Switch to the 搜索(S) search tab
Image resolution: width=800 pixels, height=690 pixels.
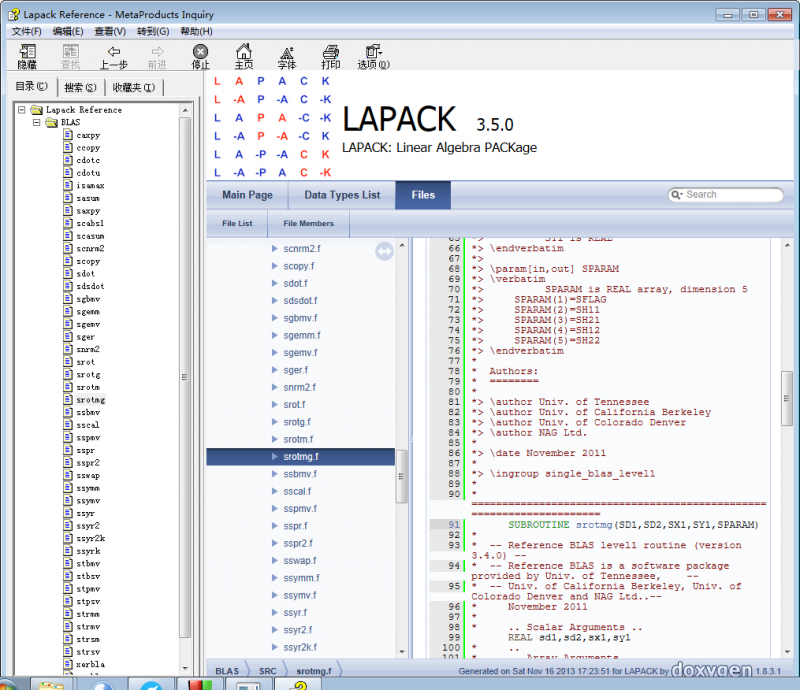[80, 87]
